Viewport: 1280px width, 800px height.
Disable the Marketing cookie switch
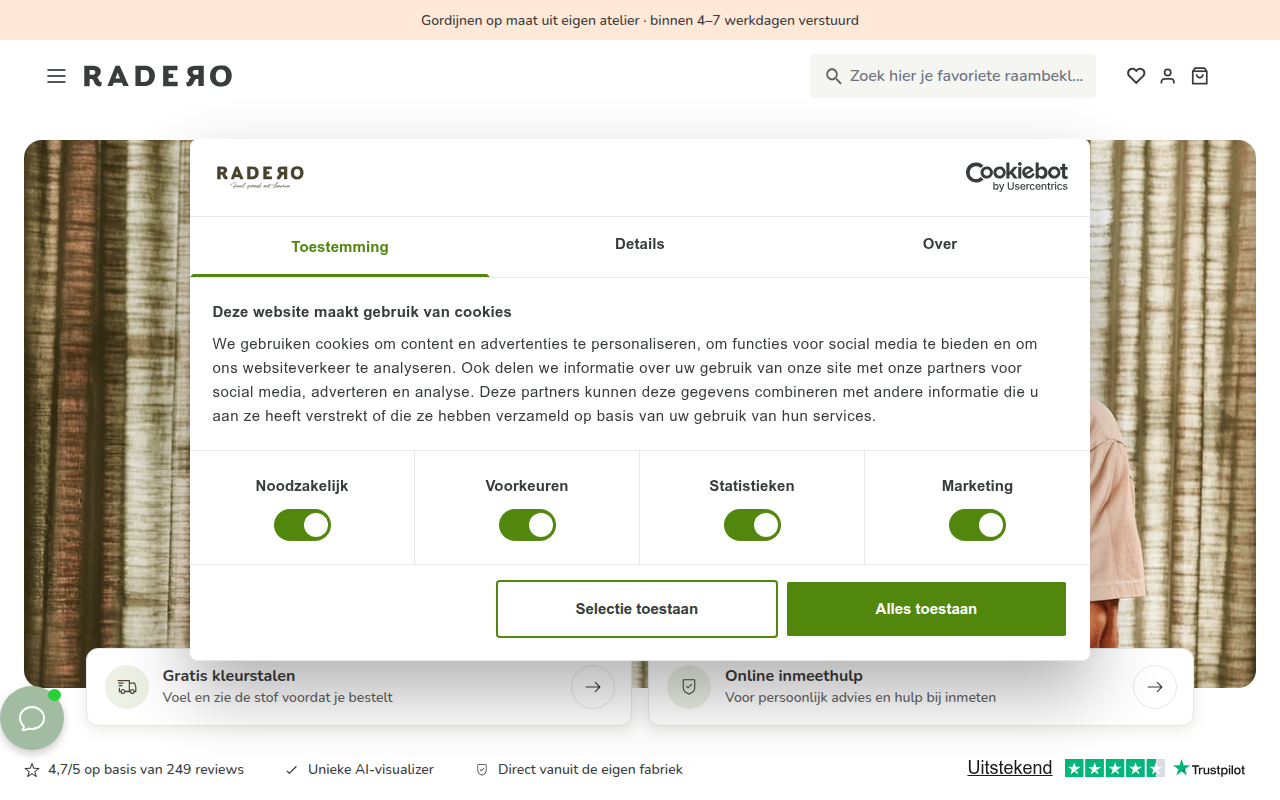tap(977, 525)
